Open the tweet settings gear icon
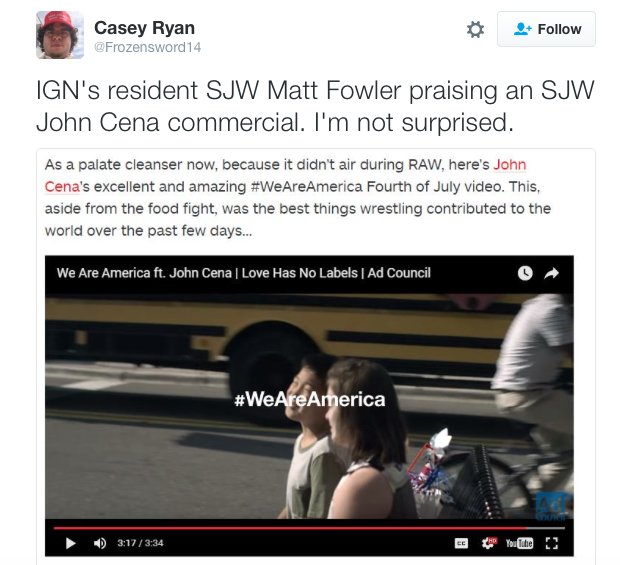Screen dimensions: 620x565 475,29
